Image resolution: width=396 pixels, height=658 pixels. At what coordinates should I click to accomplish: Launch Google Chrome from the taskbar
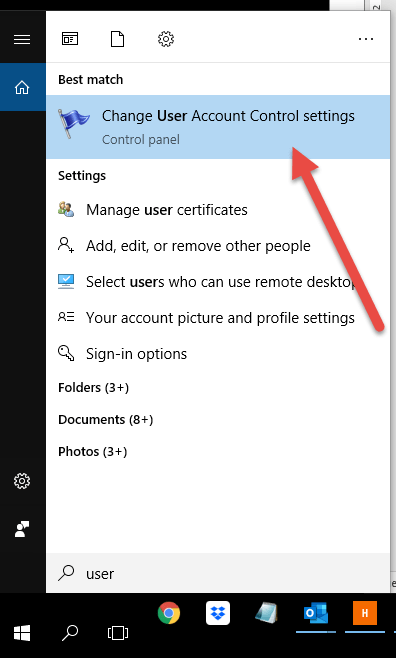click(x=169, y=613)
